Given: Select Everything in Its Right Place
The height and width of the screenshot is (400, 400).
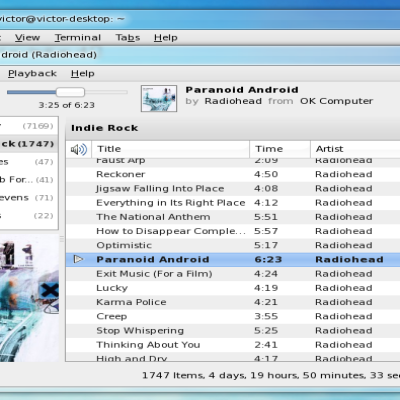Looking at the screenshot, I should 171,203.
